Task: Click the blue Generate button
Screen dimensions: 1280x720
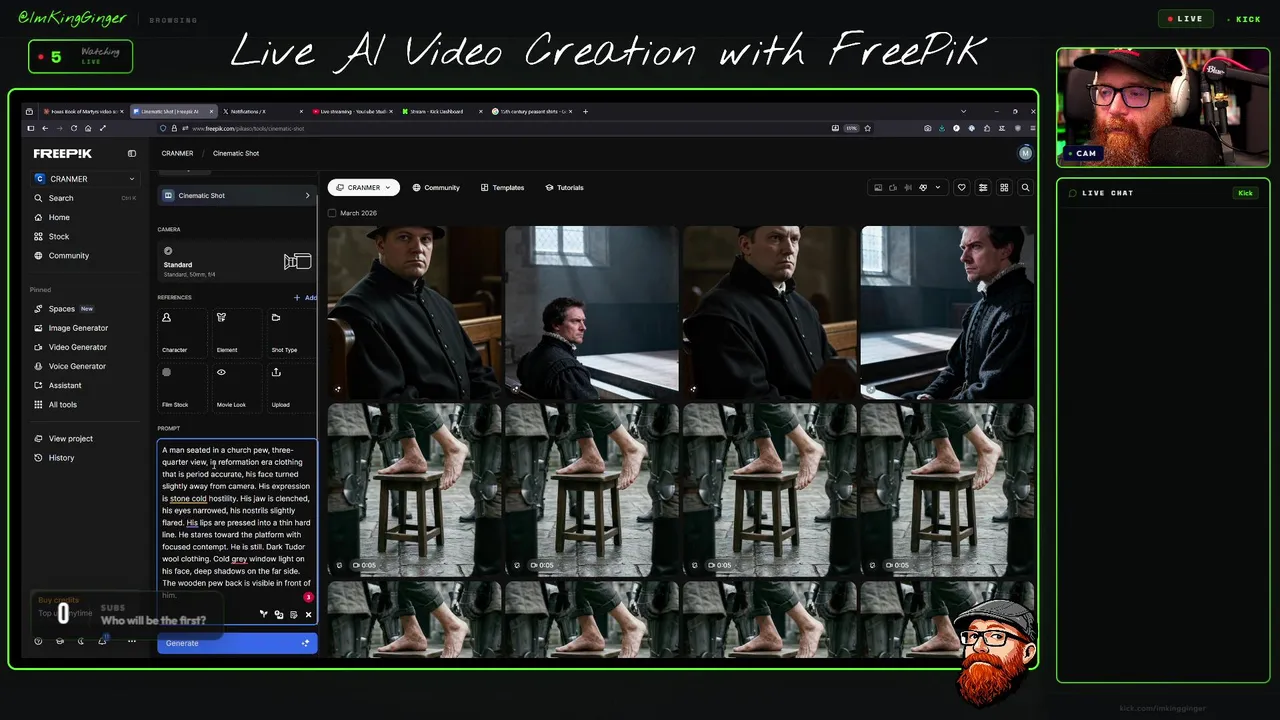Action: pyautogui.click(x=237, y=643)
